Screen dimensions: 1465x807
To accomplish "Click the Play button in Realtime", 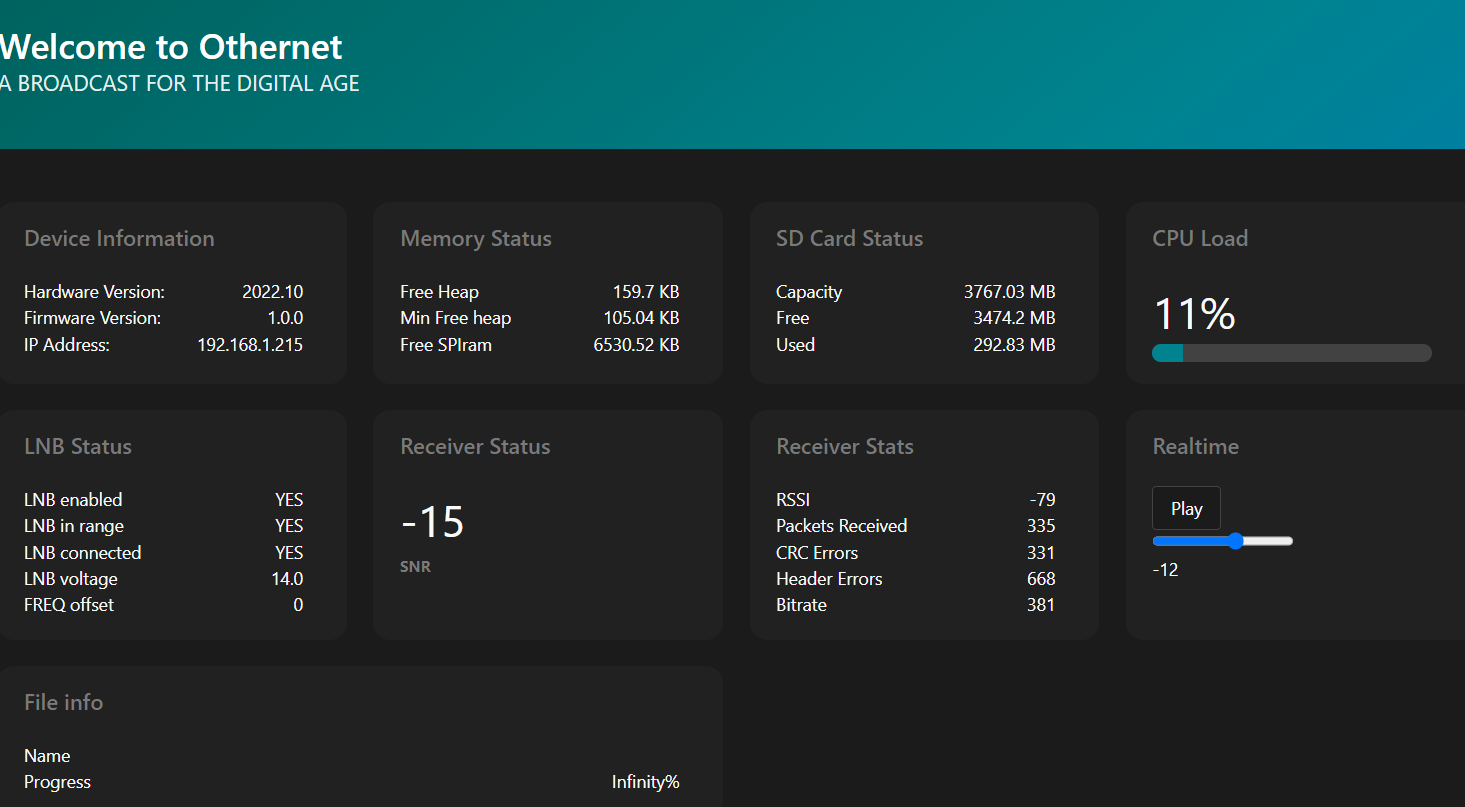I will point(1186,508).
